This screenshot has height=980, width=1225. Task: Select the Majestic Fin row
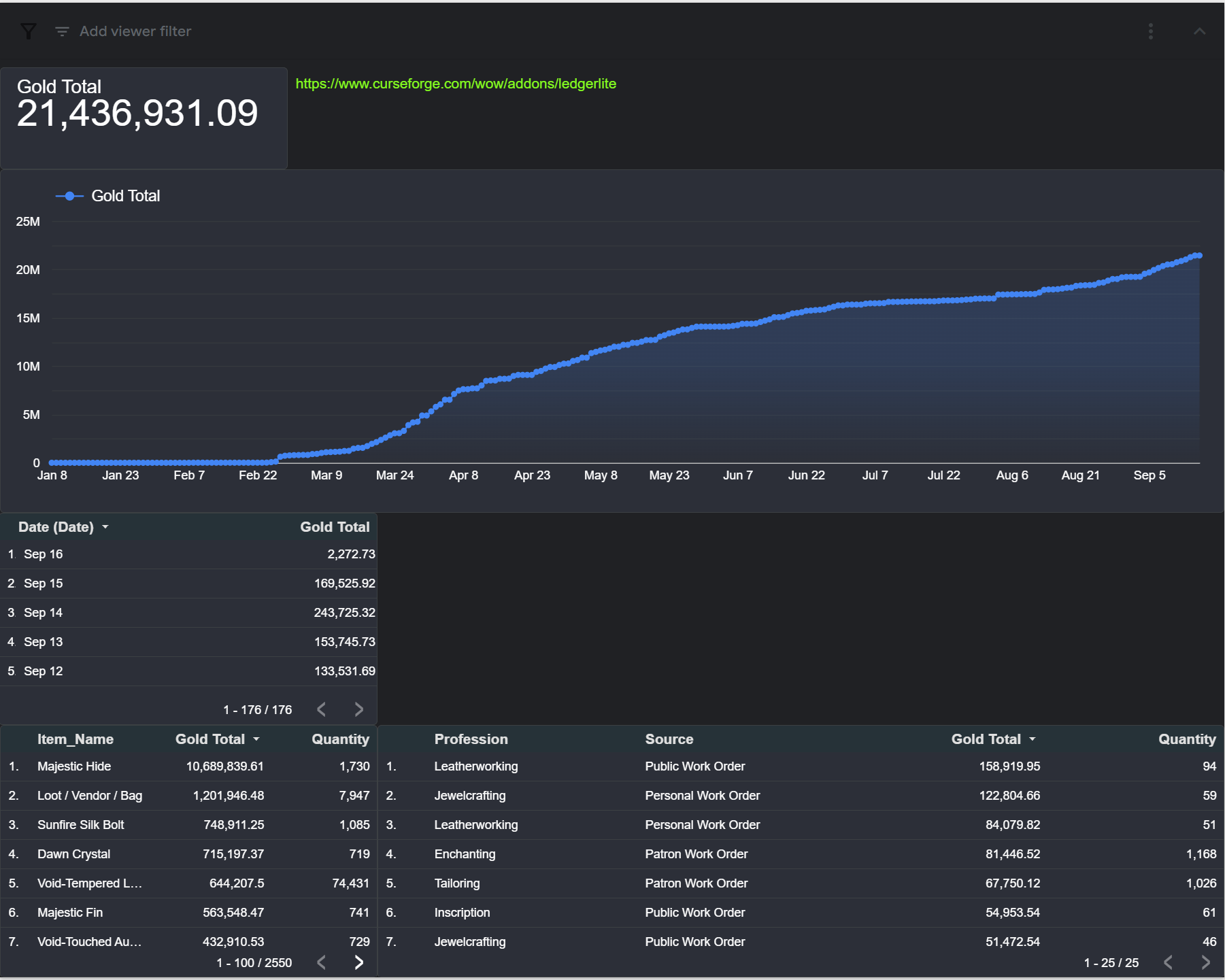click(x=188, y=913)
